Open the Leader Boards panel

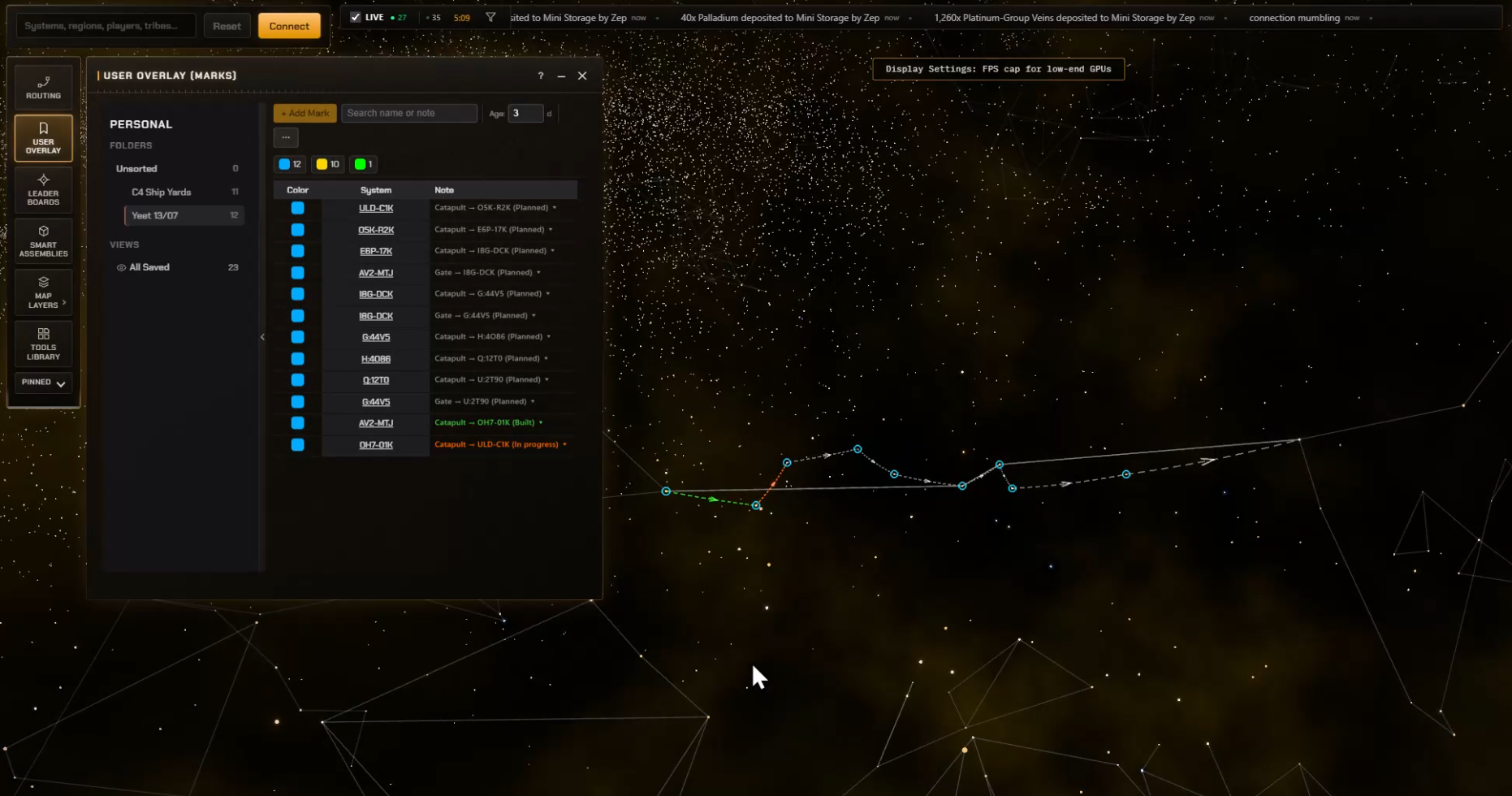[x=43, y=189]
